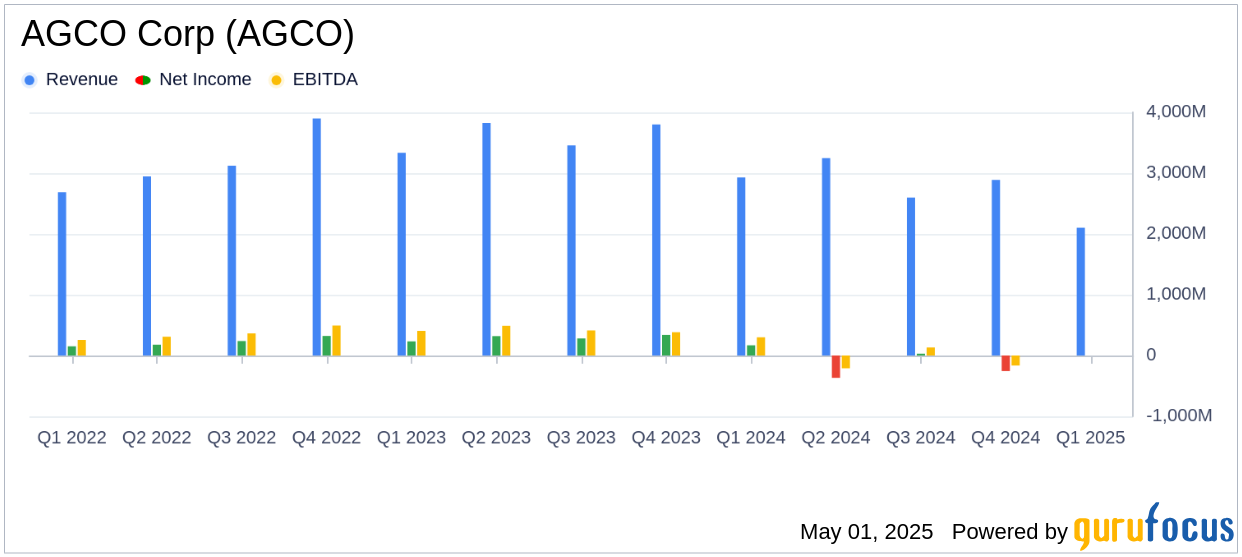Click the Q1 2022 revenue bar

62,274
